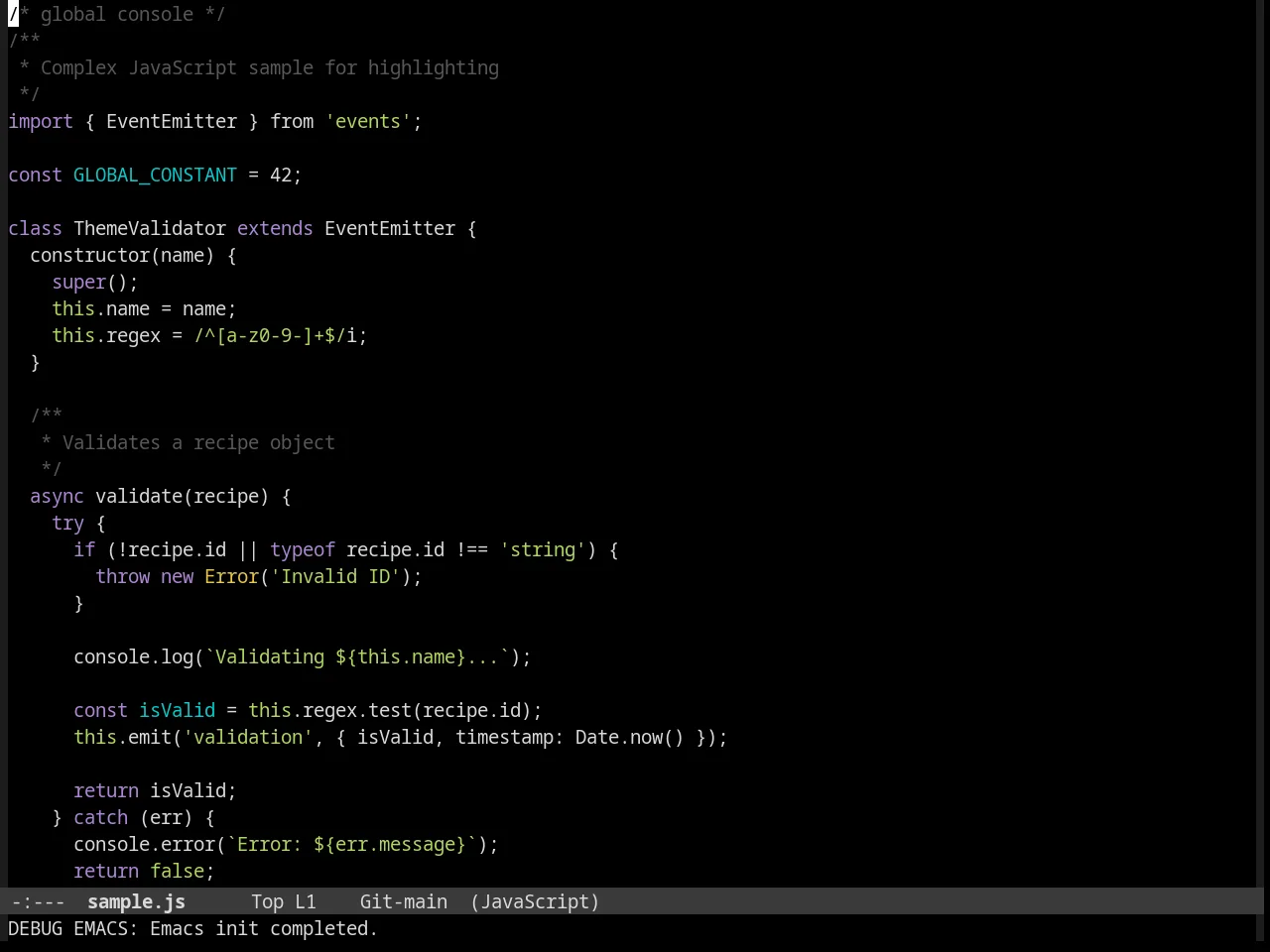Click the L1 line number indicator

click(x=305, y=901)
